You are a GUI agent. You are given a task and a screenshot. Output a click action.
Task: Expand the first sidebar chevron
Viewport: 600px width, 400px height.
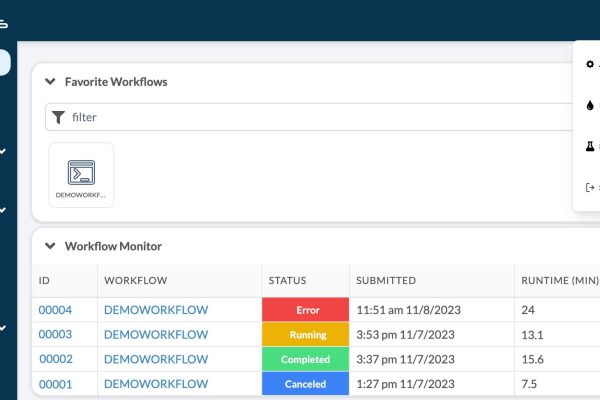pos(3,151)
